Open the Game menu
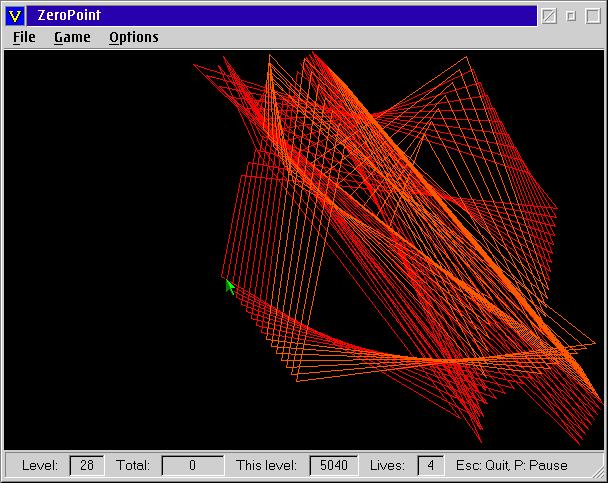The height and width of the screenshot is (483, 608). (x=72, y=37)
